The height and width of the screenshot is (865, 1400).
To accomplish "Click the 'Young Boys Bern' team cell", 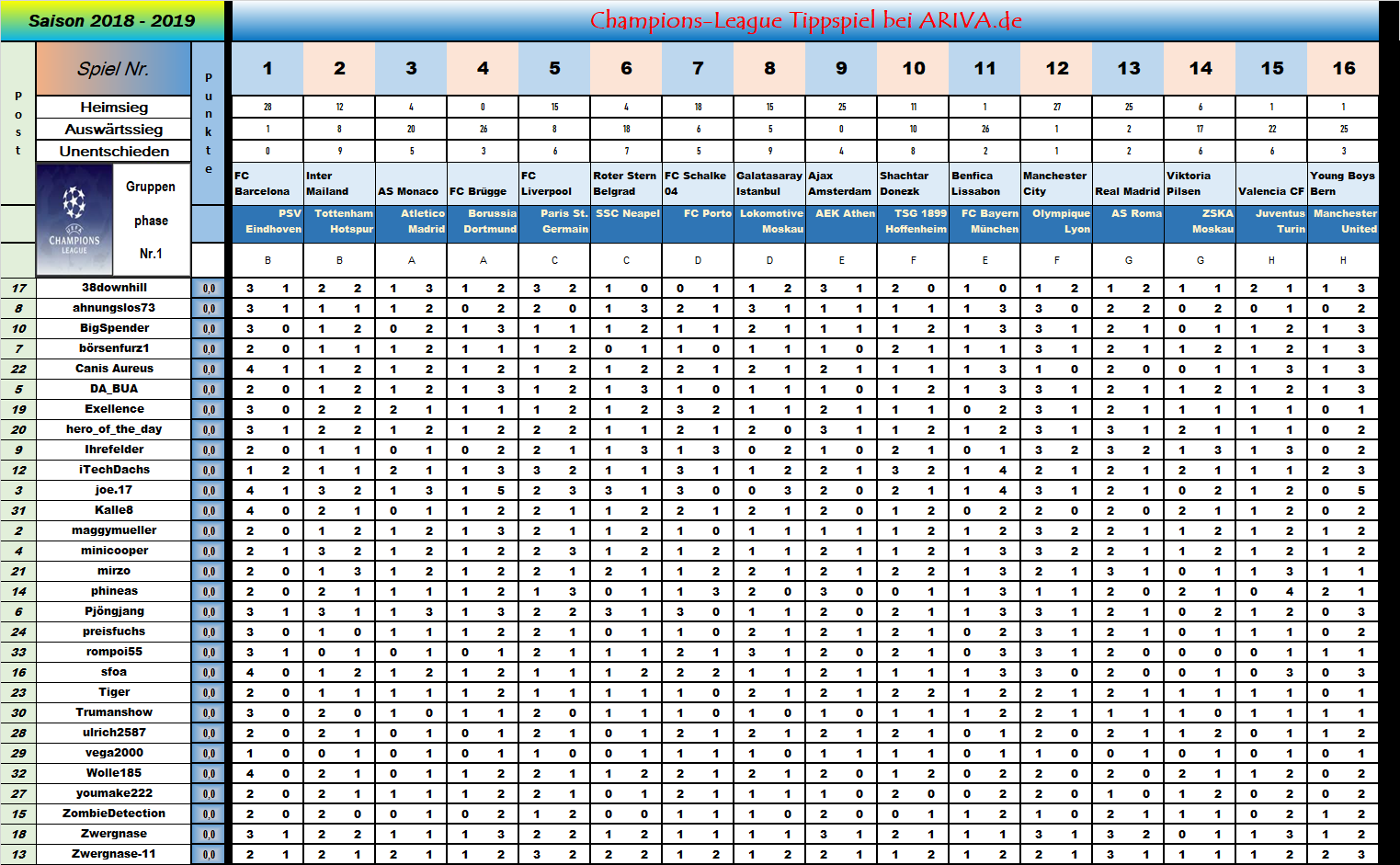I will pos(1343,184).
